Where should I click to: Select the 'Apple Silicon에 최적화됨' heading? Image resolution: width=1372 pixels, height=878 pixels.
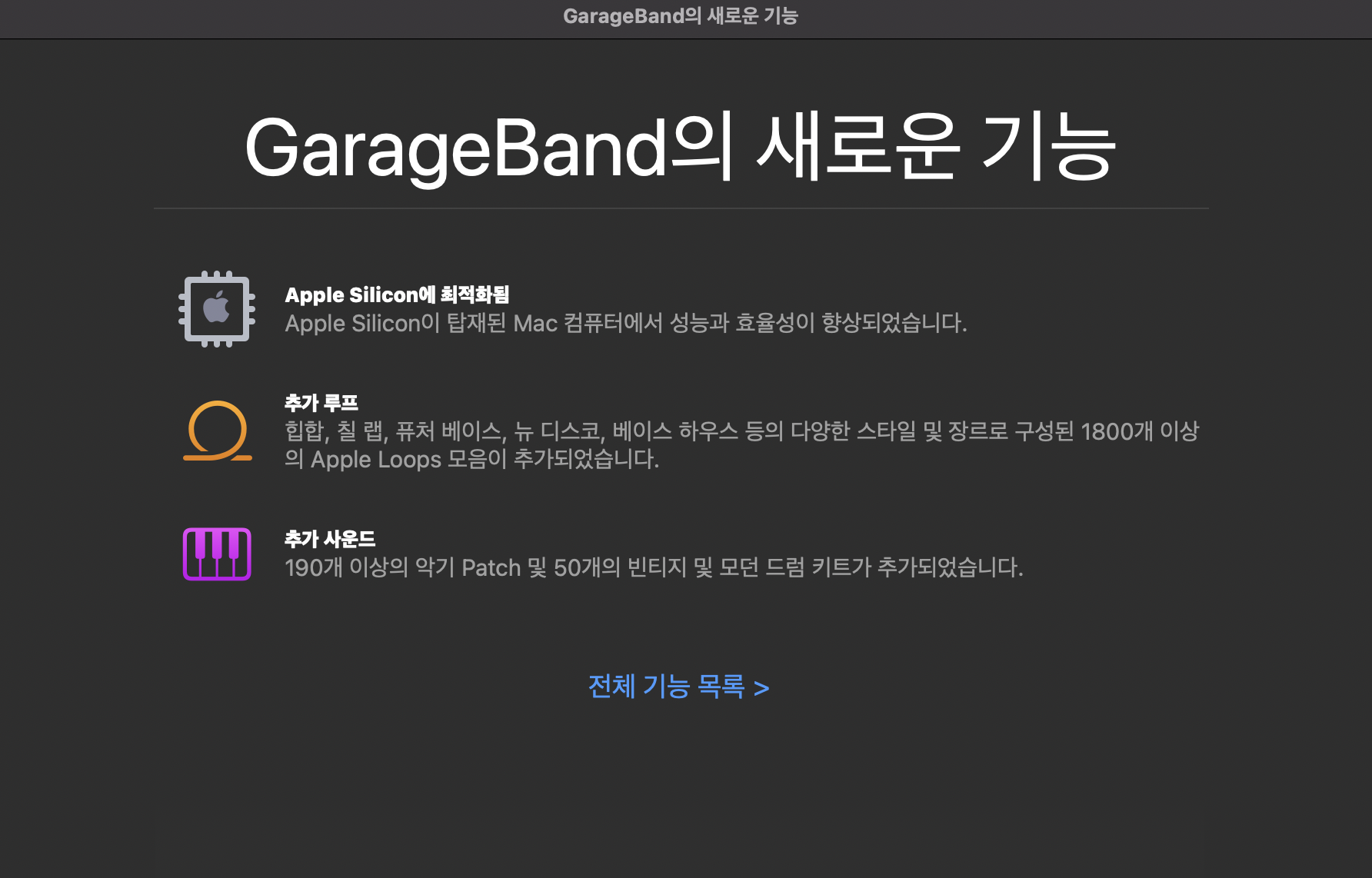[x=397, y=294]
